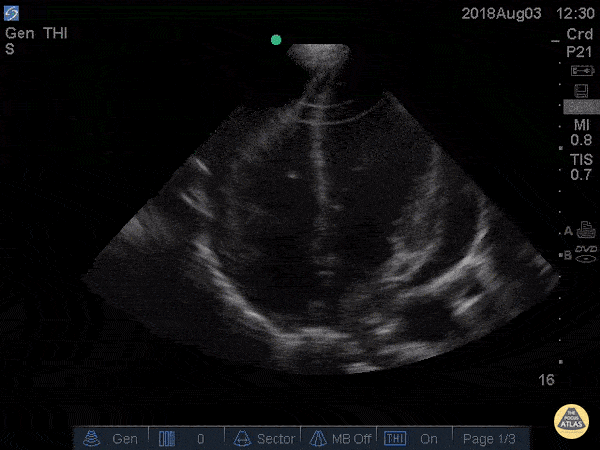600x450 pixels.
Task: Click the Gen THI mode label
Action: click(36, 33)
